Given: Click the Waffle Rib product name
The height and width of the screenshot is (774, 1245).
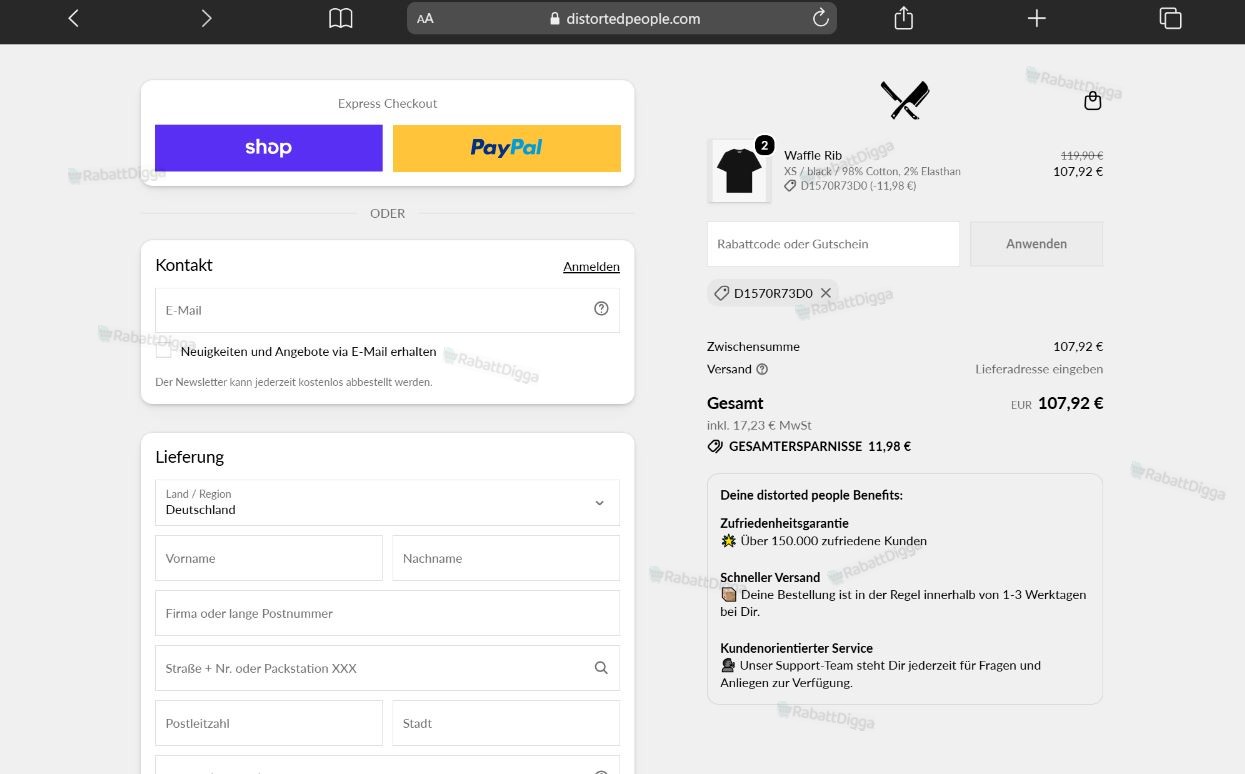Looking at the screenshot, I should click(x=813, y=155).
